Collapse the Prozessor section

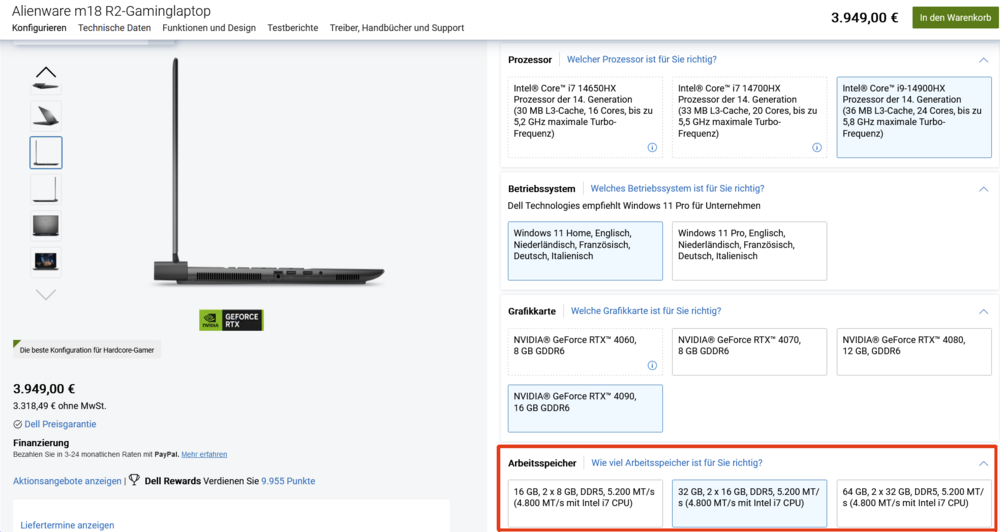pos(983,60)
